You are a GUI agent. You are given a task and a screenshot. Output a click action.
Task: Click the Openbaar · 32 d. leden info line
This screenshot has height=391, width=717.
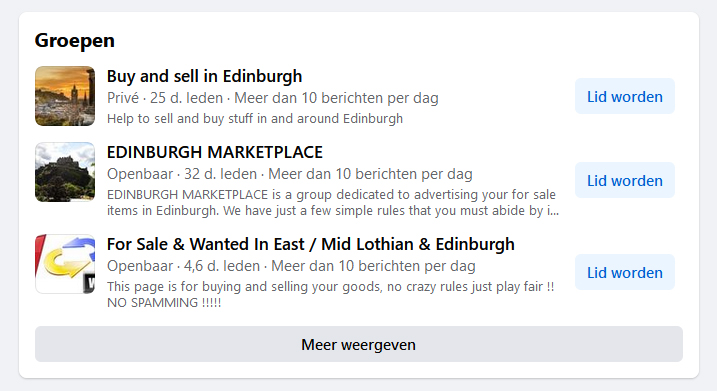[289, 174]
